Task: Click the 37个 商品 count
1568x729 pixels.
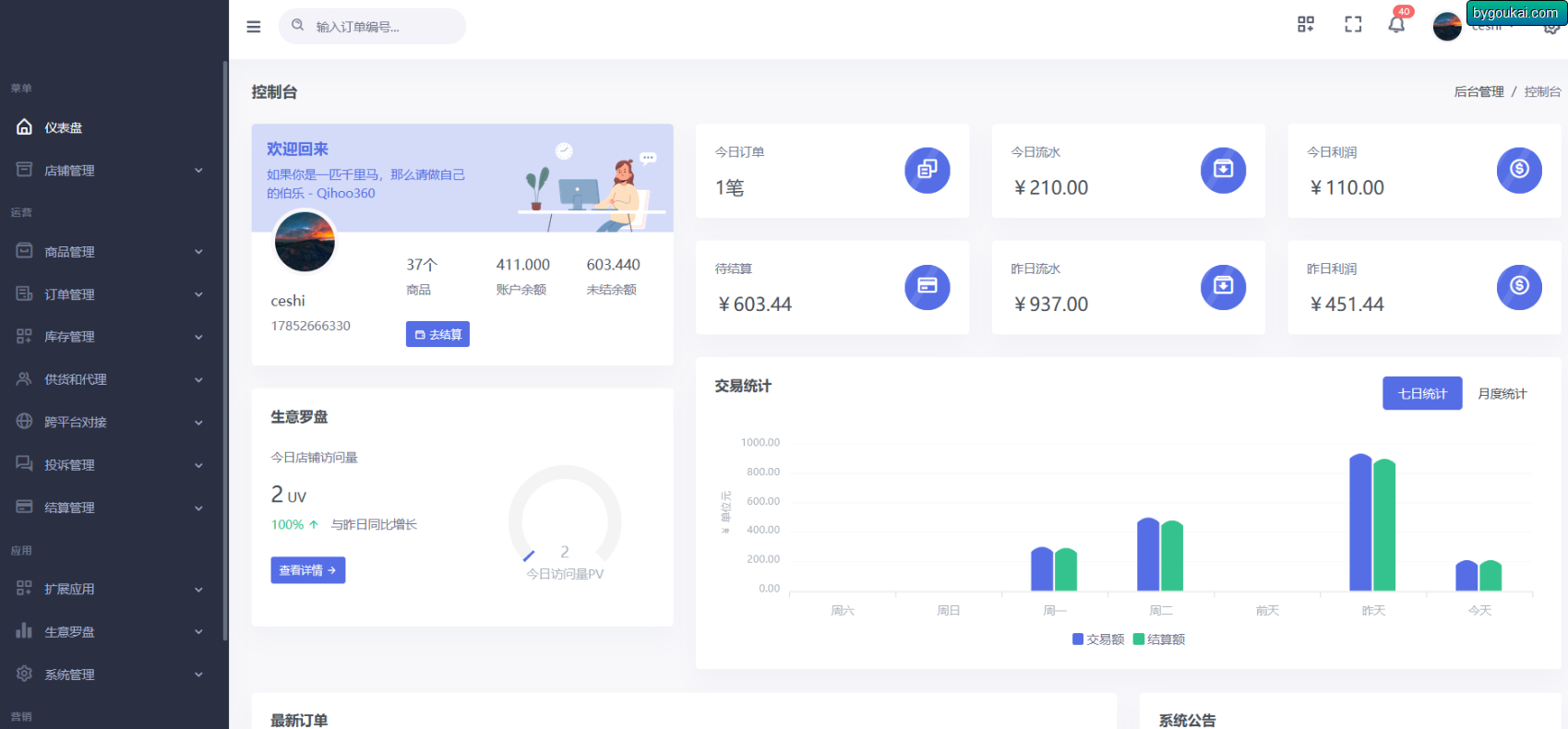Action: click(421, 265)
